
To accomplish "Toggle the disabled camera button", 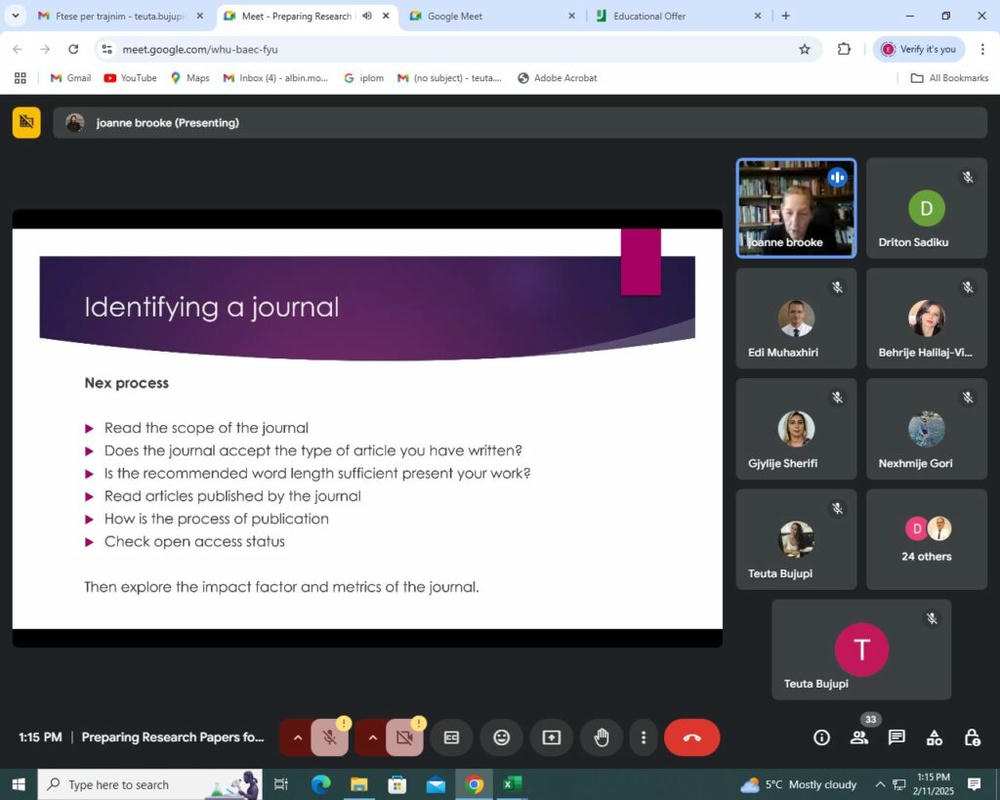I will click(x=404, y=738).
